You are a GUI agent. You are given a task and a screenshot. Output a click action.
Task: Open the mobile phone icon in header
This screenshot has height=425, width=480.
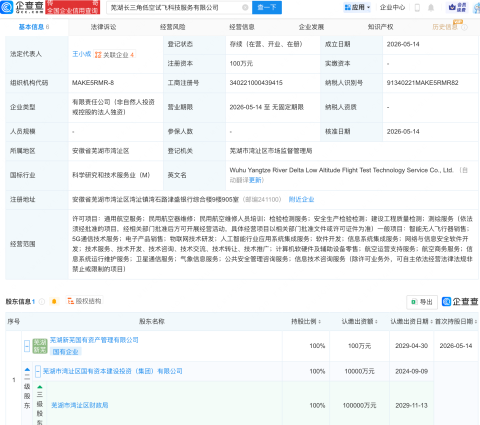click(417, 7)
